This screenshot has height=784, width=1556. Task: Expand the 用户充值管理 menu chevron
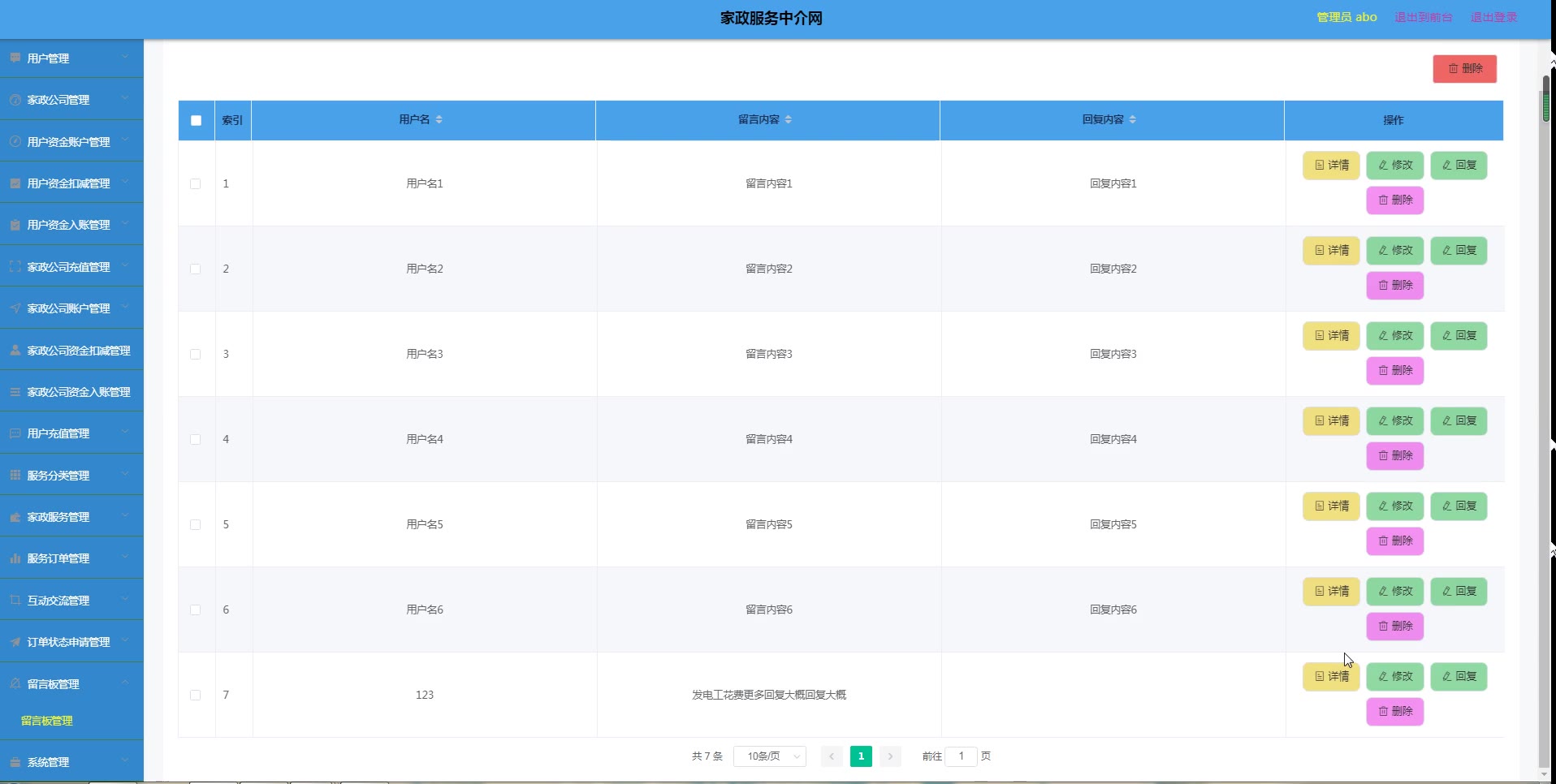tap(126, 432)
